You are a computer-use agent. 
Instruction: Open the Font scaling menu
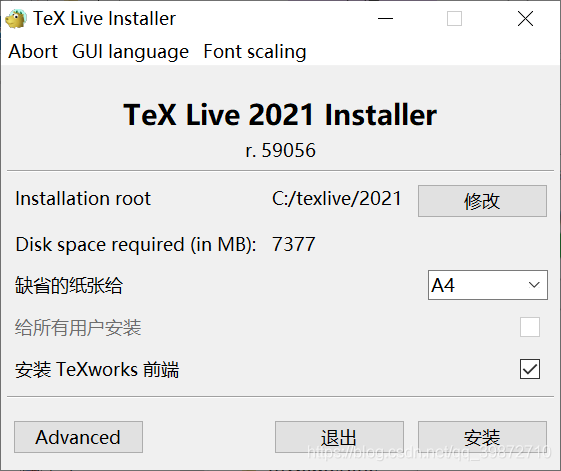(x=255, y=52)
